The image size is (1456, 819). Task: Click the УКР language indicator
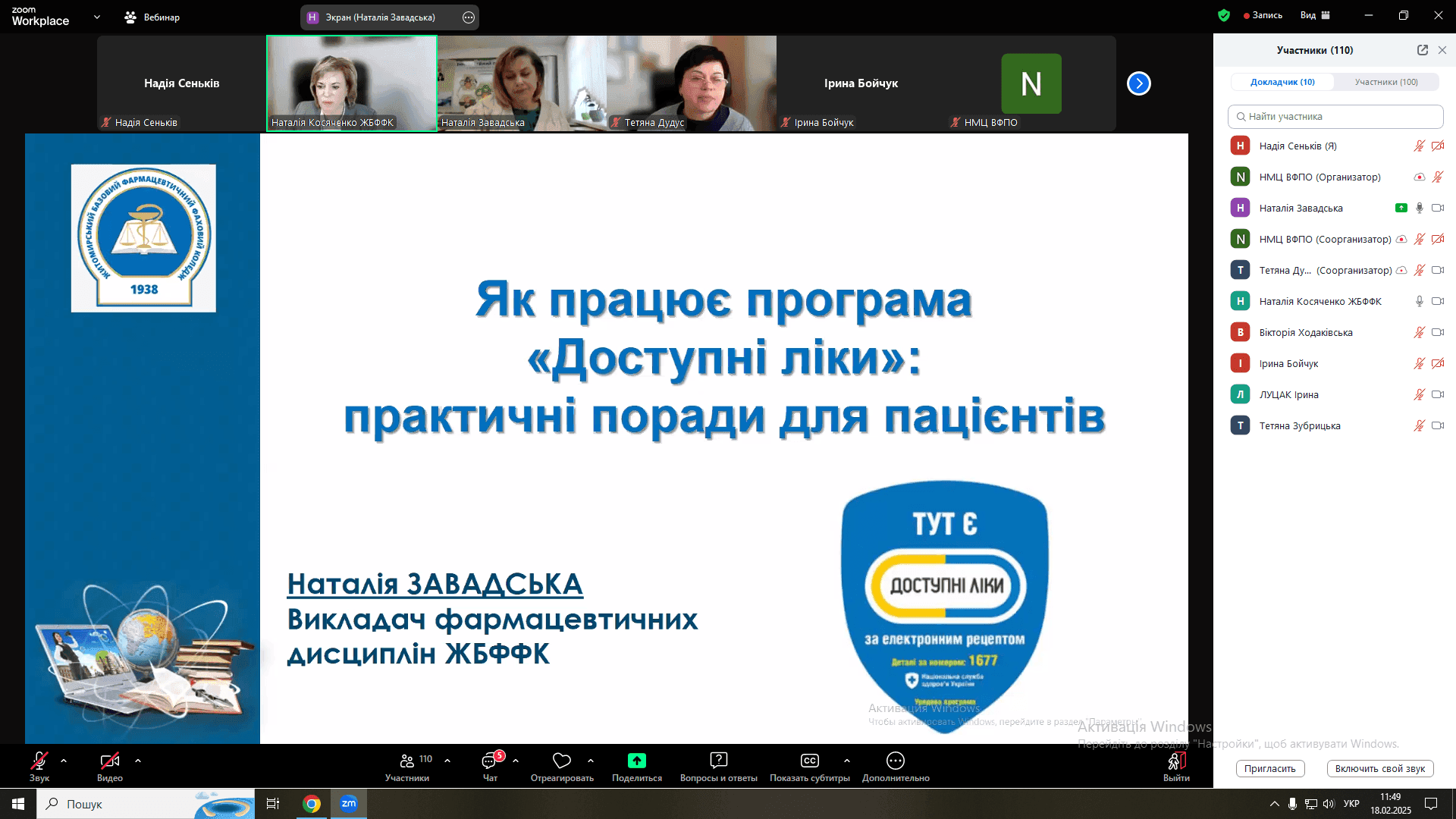click(1351, 804)
